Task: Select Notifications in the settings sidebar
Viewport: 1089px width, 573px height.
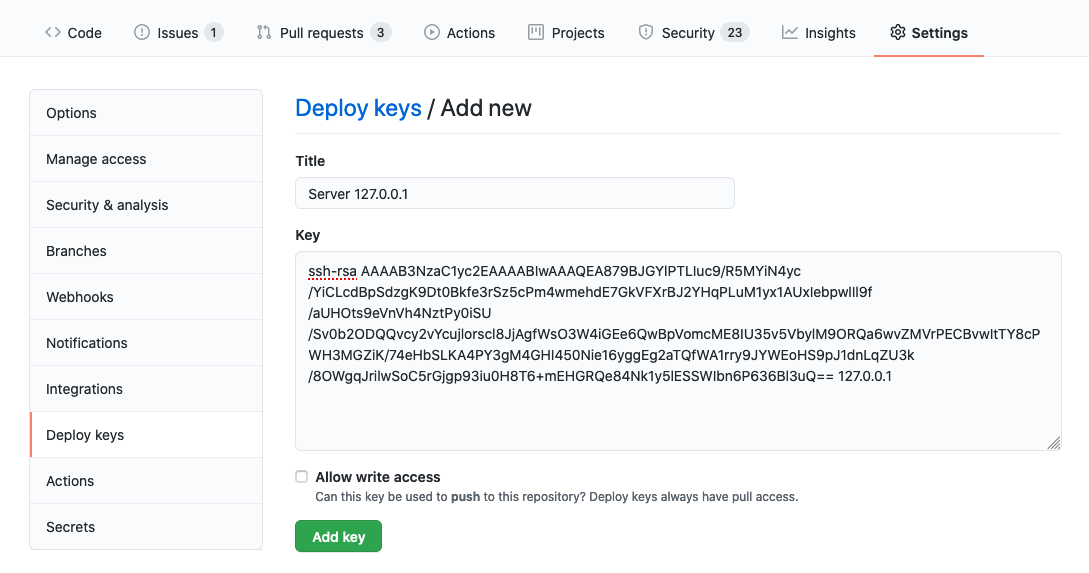Action: click(87, 343)
